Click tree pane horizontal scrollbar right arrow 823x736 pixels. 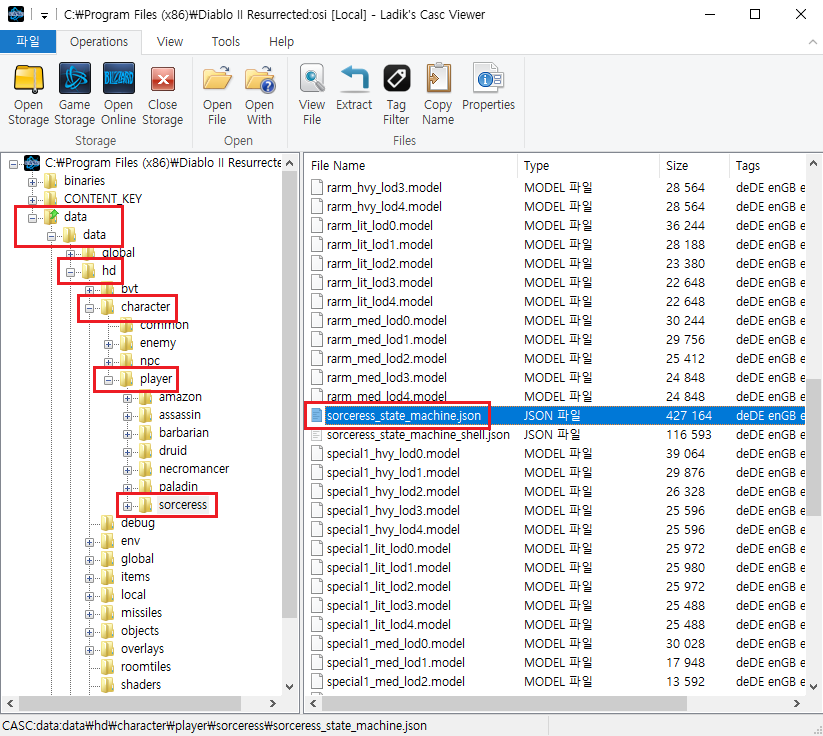tap(272, 703)
